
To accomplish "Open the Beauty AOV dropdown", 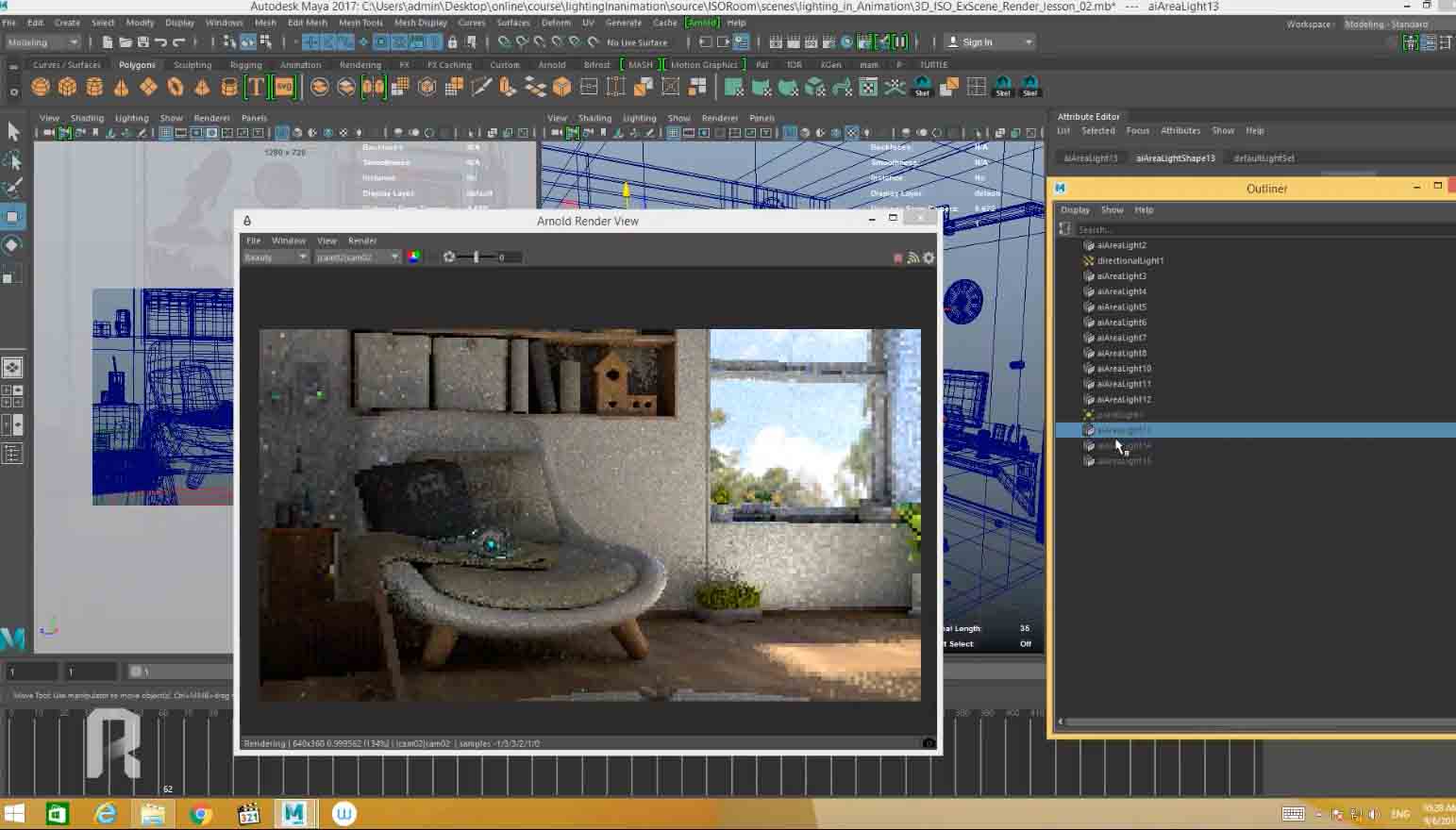I will pos(275,257).
